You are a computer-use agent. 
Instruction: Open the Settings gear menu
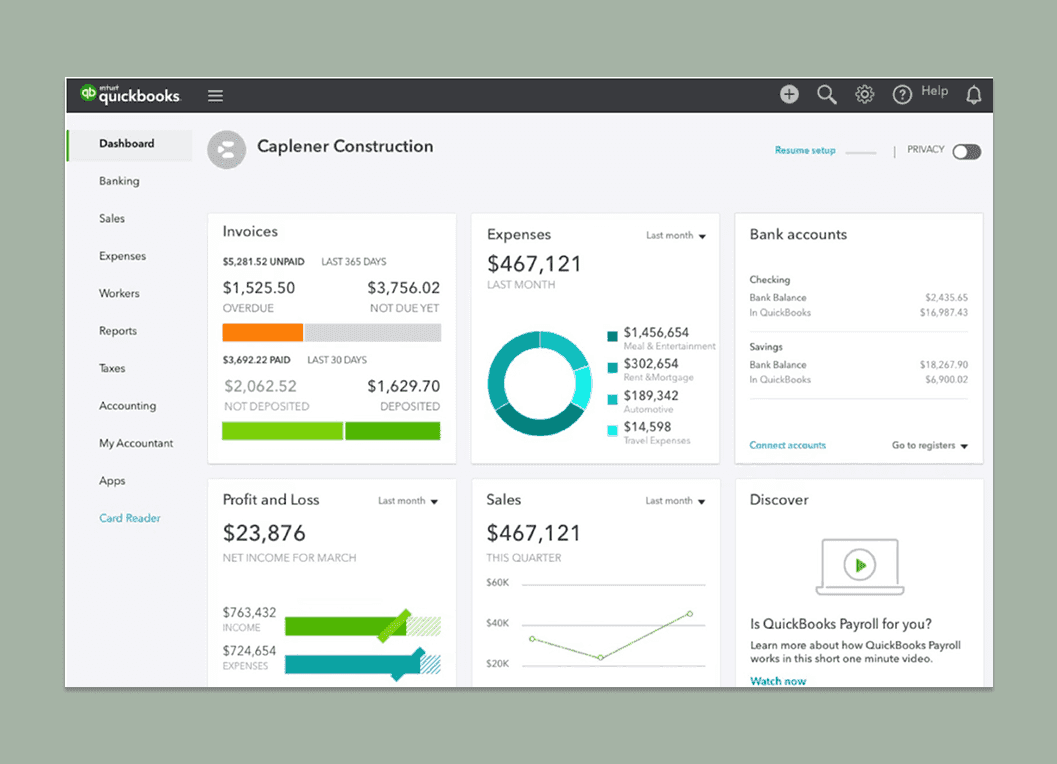(x=864, y=93)
